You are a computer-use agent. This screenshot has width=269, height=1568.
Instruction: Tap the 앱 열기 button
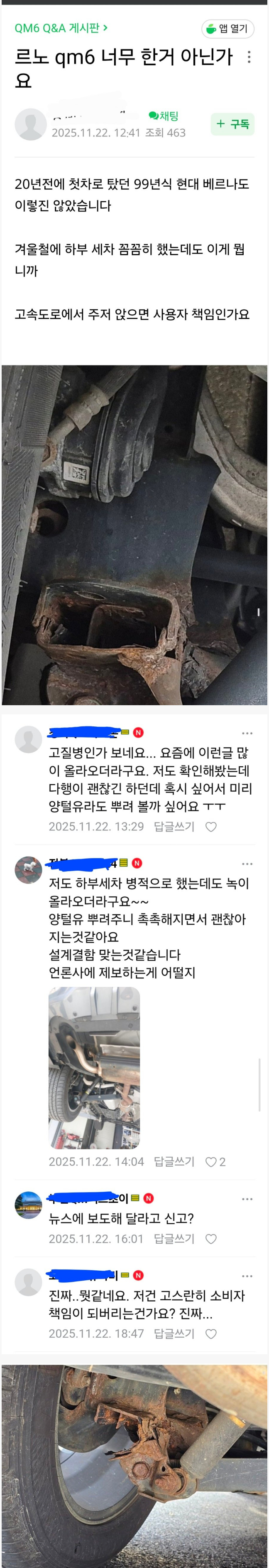pyautogui.click(x=228, y=29)
